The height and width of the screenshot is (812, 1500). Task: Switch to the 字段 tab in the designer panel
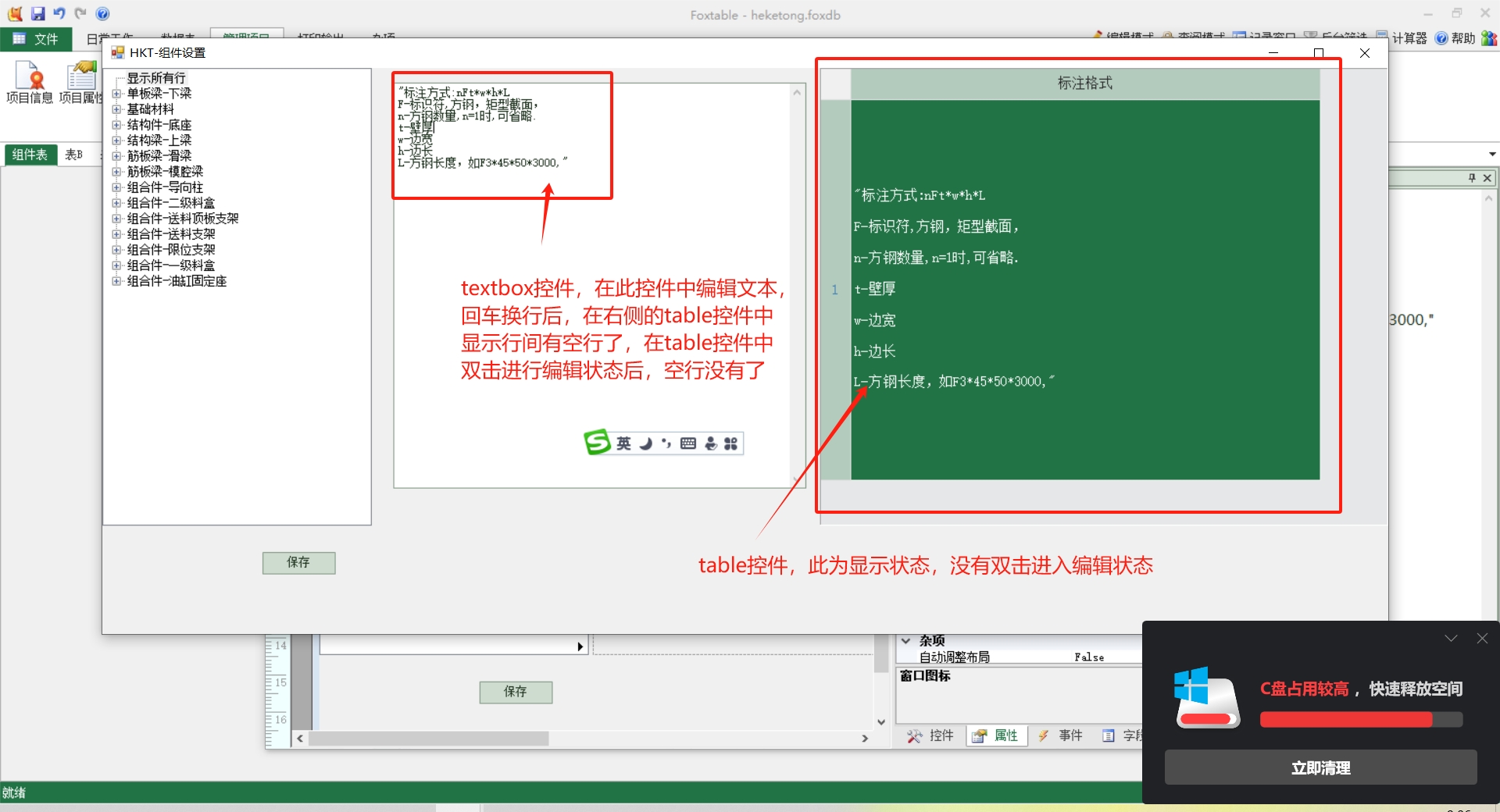point(1122,735)
